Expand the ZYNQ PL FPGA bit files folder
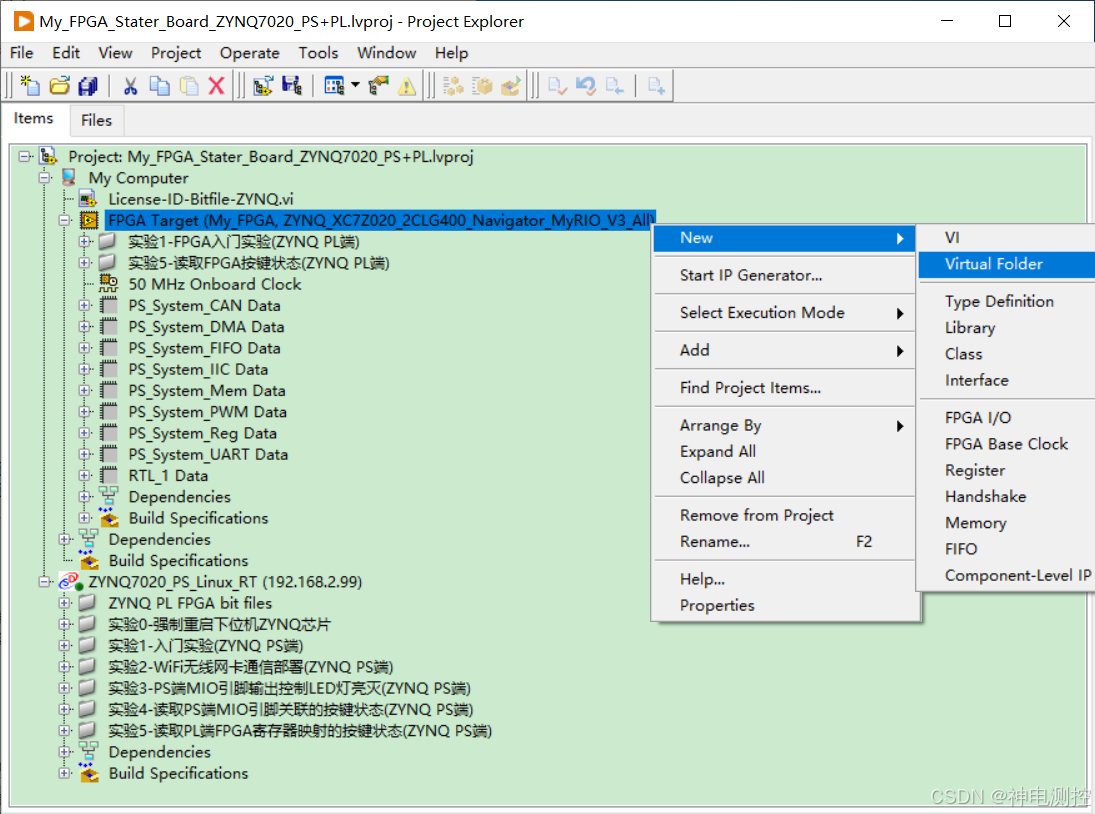The width and height of the screenshot is (1095, 814). pyautogui.click(x=65, y=603)
